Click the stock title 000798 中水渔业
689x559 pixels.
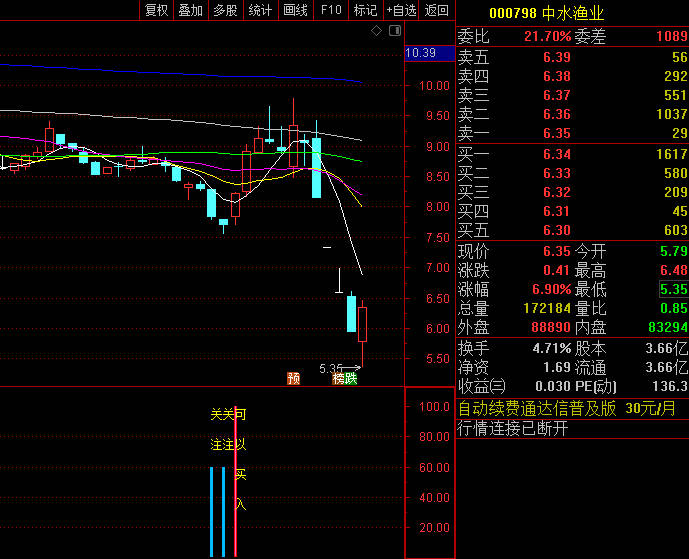(546, 13)
